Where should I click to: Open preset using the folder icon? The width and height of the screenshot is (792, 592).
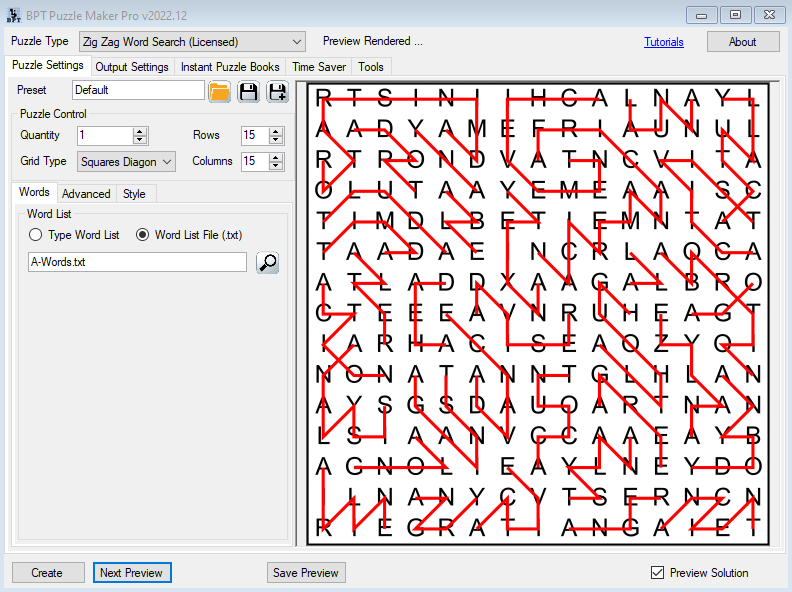coord(219,91)
